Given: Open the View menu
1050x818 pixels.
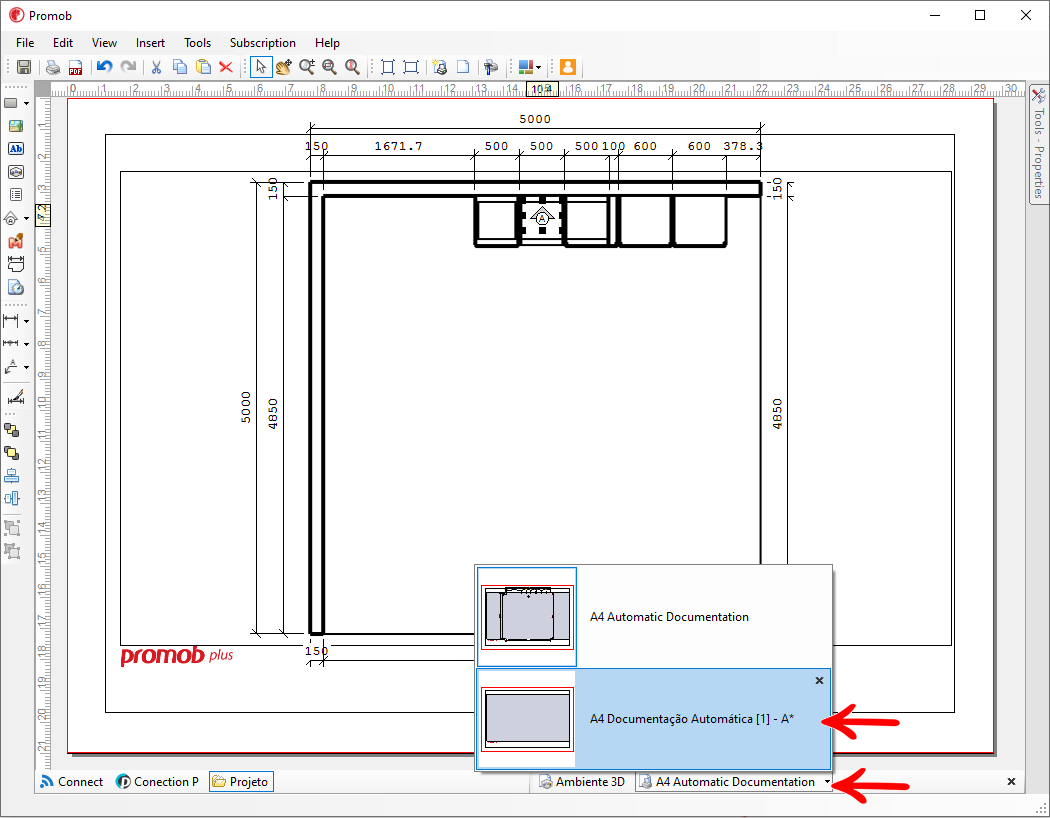Looking at the screenshot, I should [104, 43].
